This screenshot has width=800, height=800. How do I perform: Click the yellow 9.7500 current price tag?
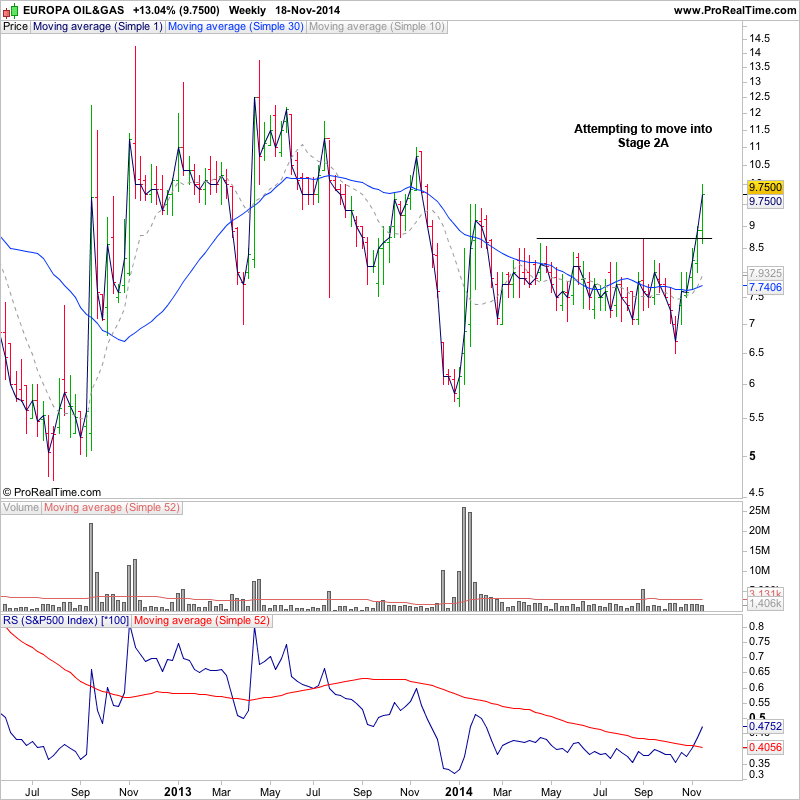765,187
